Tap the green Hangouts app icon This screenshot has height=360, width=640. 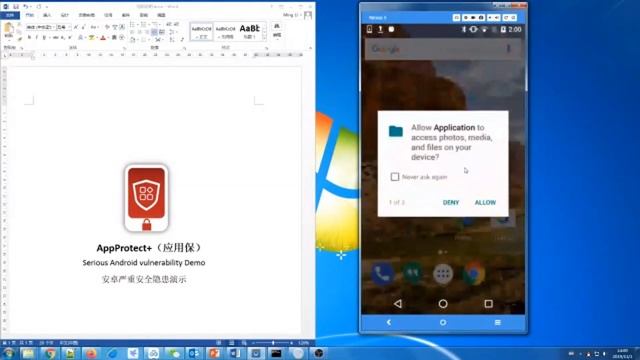click(413, 273)
